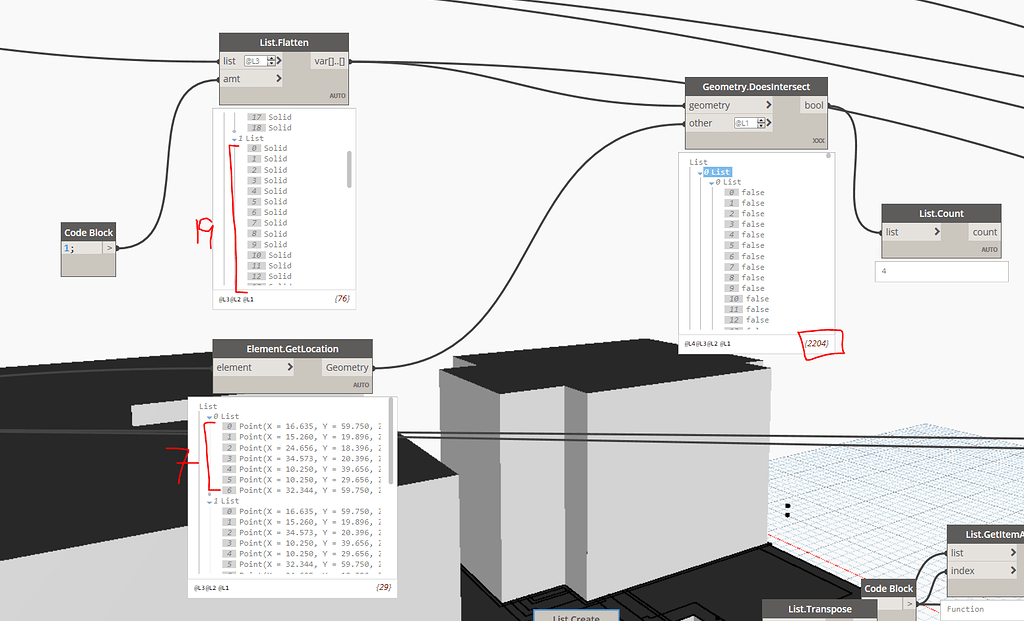Viewport: 1024px width, 621px height.
Task: Select the List.Create node at the bottom
Action: click(x=576, y=617)
